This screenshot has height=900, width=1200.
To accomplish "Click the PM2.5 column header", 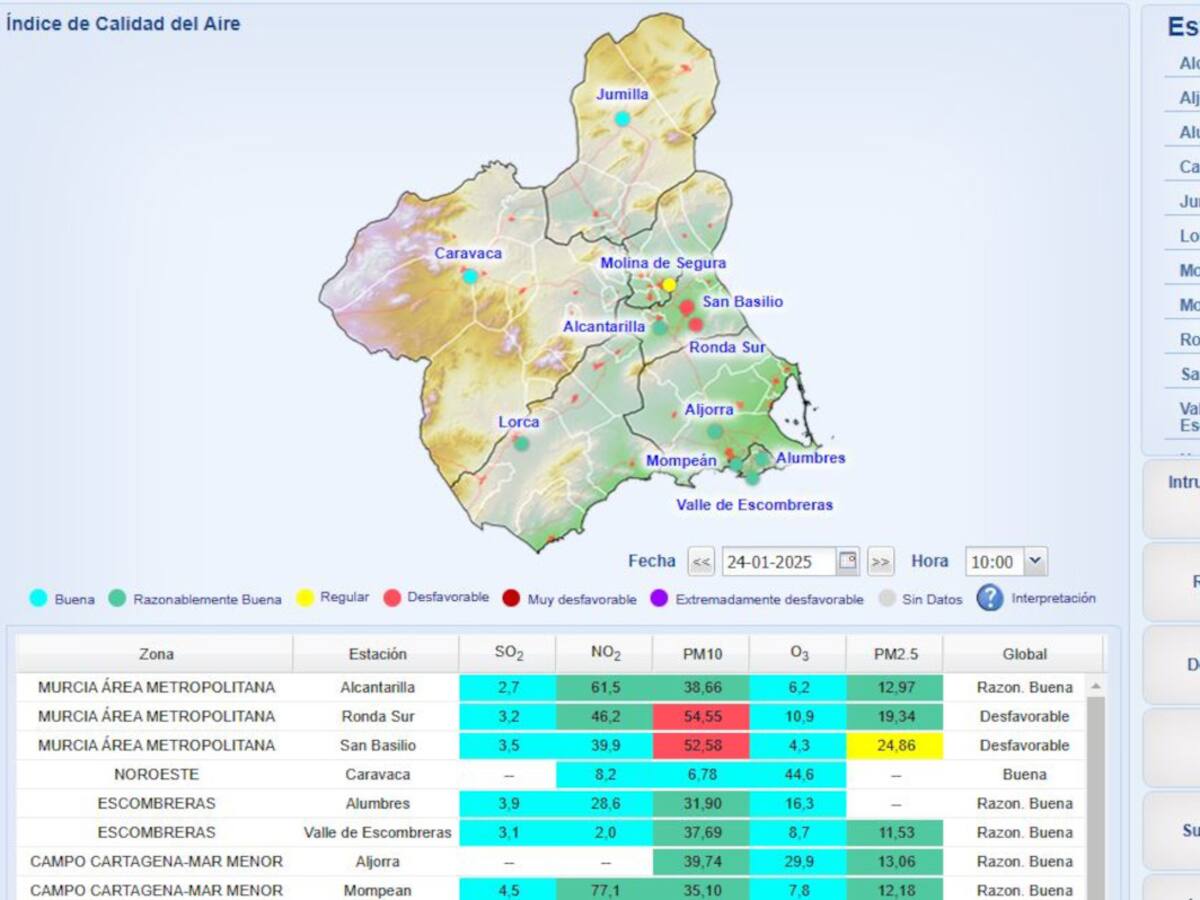I will [x=894, y=654].
